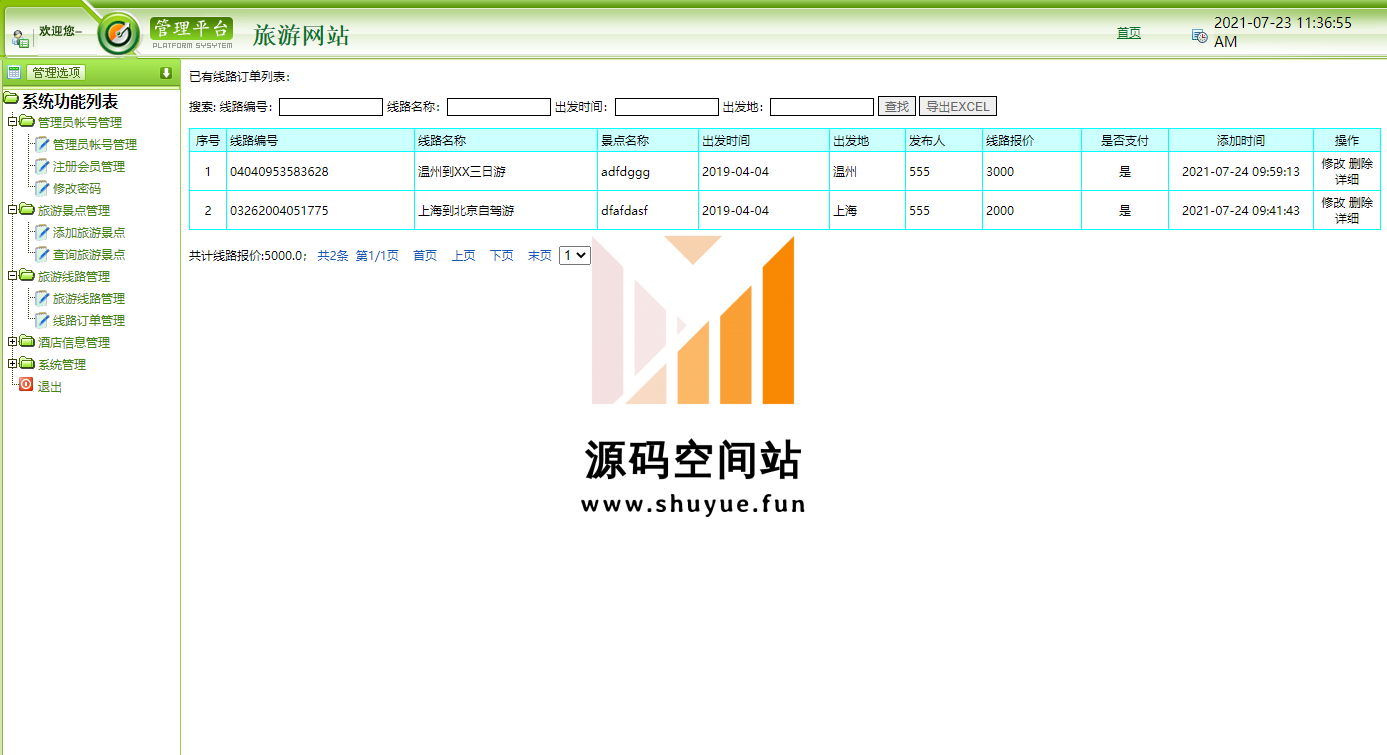Open 线路订单管理 in sidebar
1387x755 pixels.
[x=89, y=321]
